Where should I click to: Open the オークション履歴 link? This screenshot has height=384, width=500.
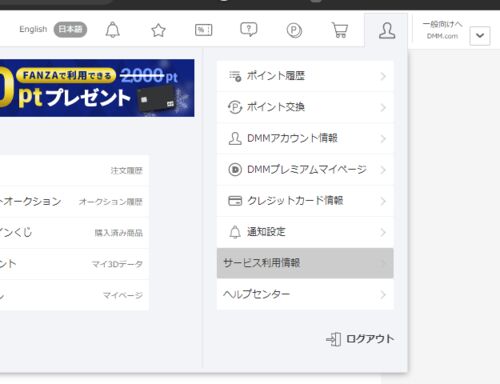coord(111,202)
